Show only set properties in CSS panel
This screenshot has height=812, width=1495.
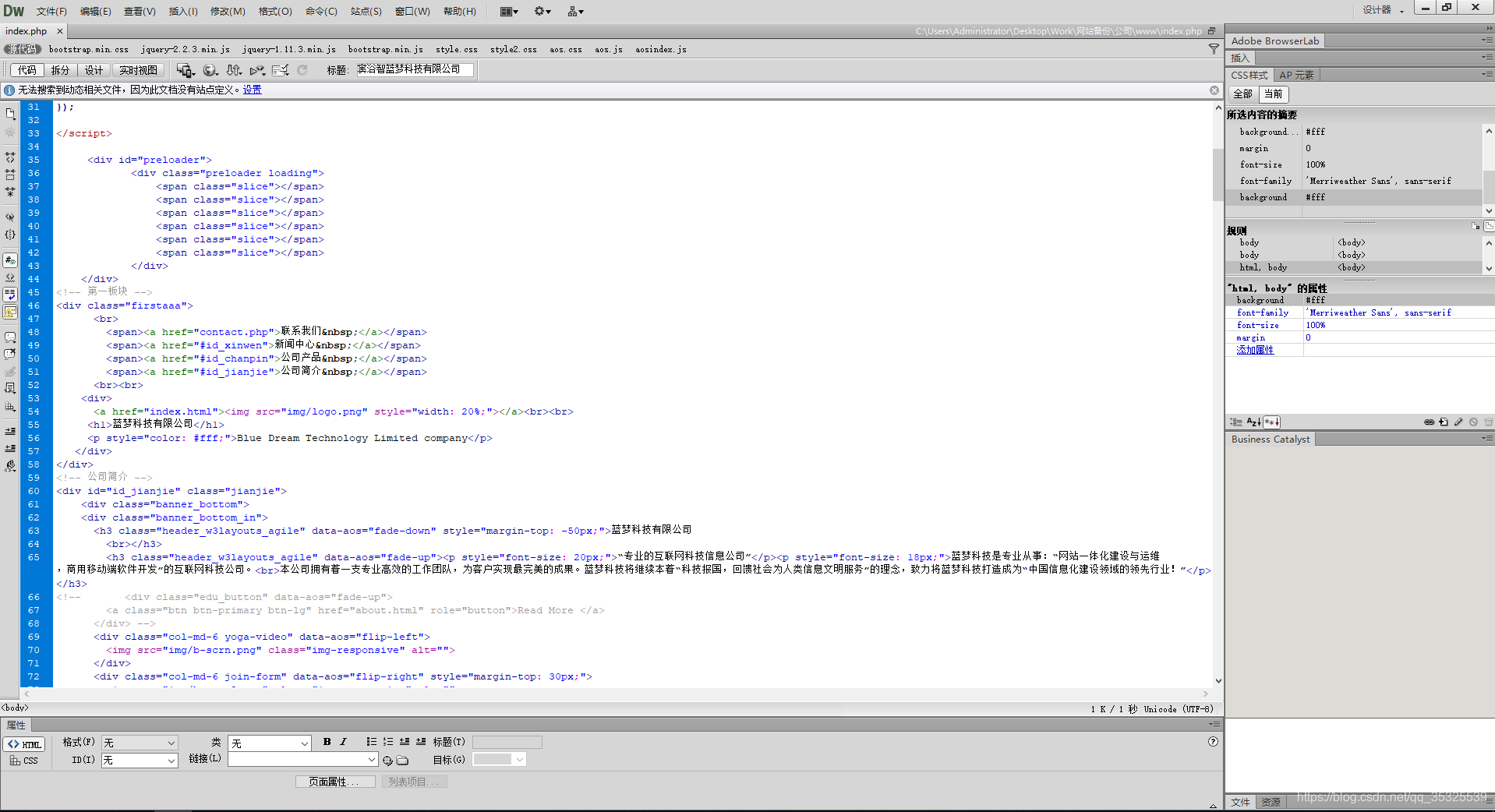pyautogui.click(x=1271, y=422)
